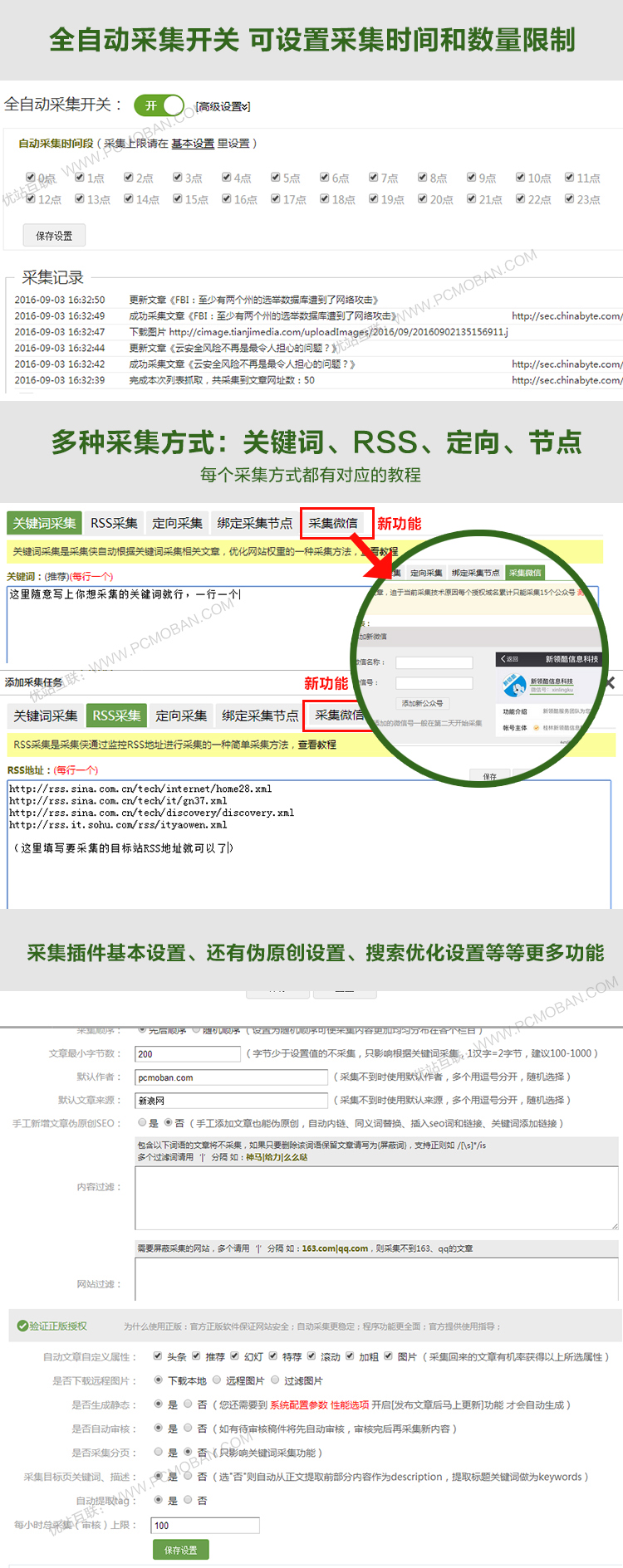Toggle the 幻灯 attribute checkbox

(234, 1356)
